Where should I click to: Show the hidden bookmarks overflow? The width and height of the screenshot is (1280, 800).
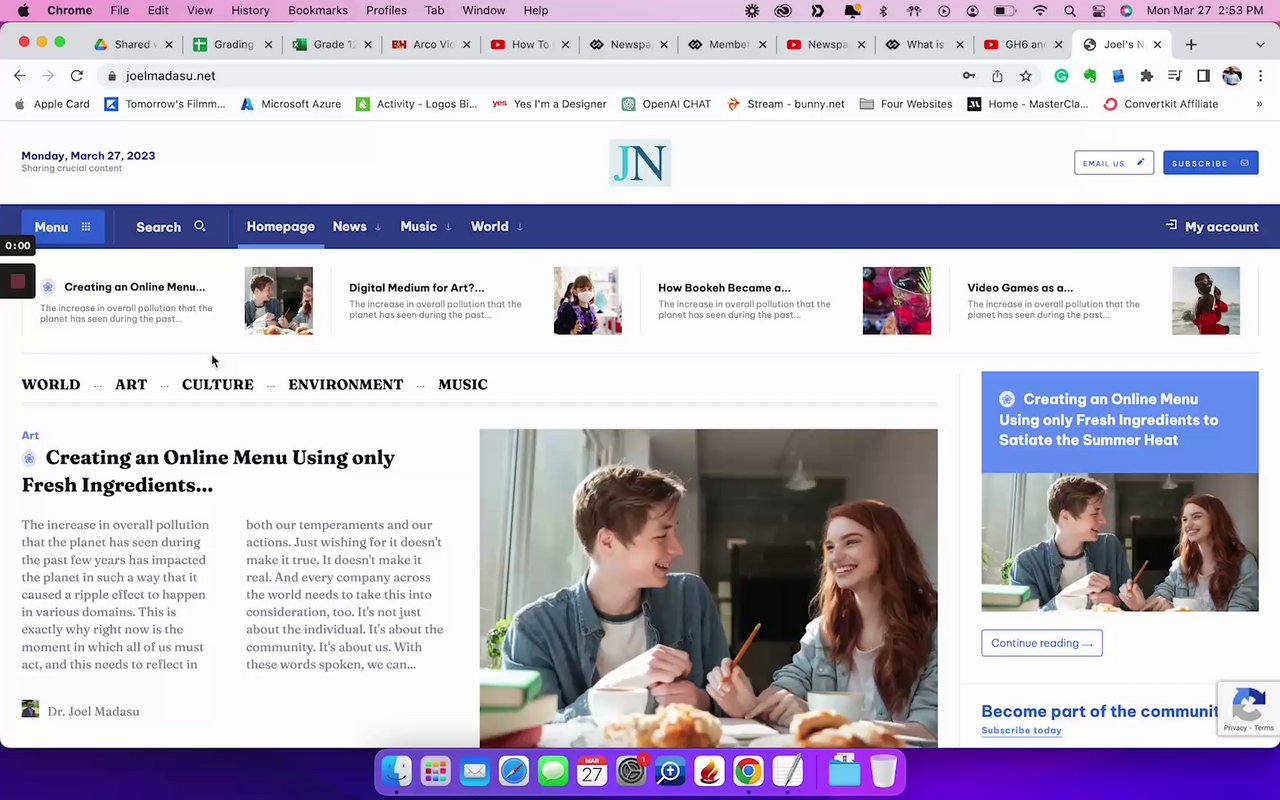click(x=1259, y=104)
